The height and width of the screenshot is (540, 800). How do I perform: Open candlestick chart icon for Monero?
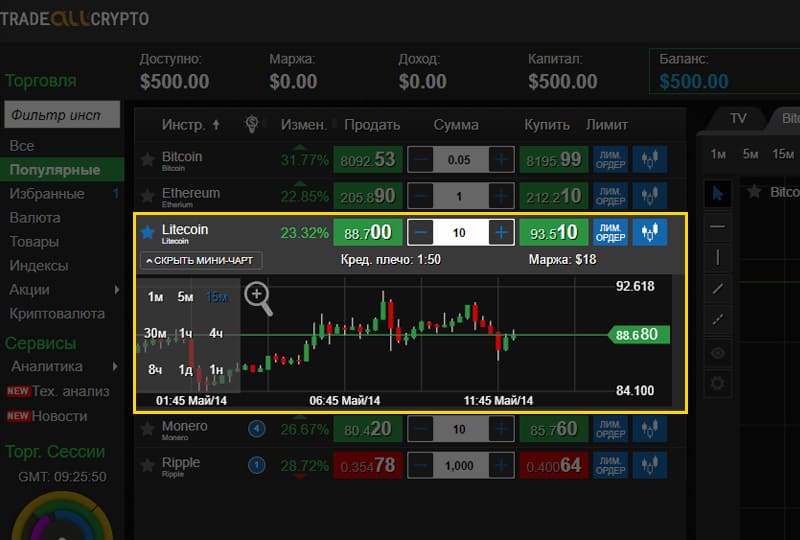(649, 429)
